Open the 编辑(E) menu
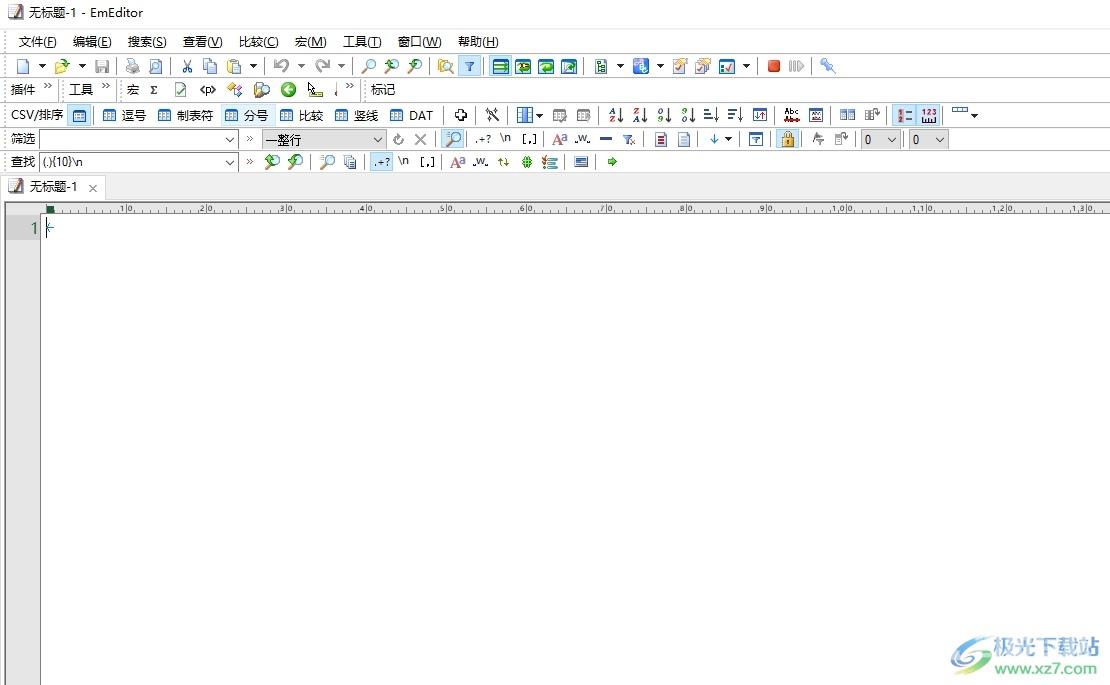Screen dimensions: 1110x685 92,42
